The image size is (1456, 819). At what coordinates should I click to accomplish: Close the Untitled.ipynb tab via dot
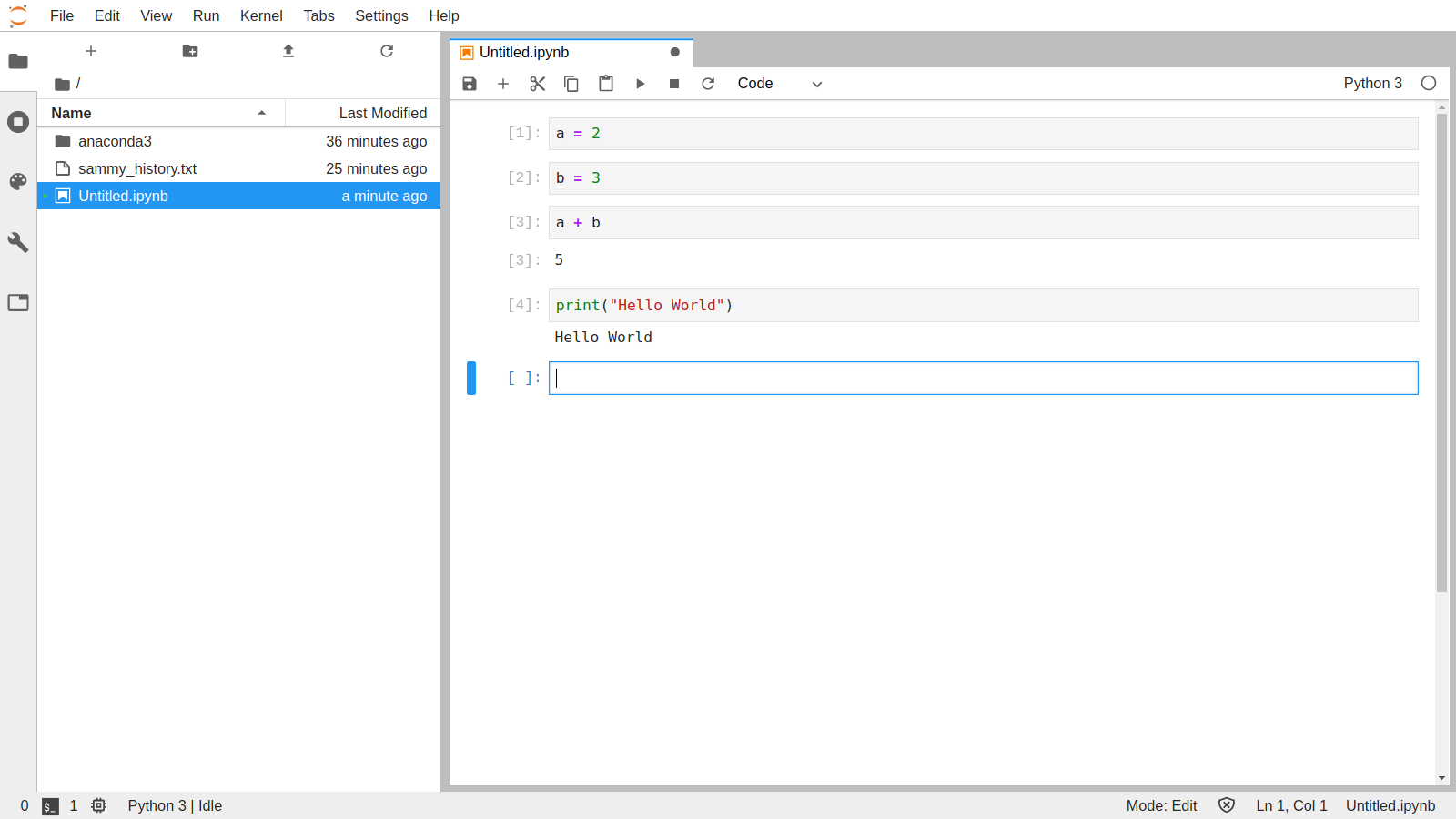tap(675, 52)
